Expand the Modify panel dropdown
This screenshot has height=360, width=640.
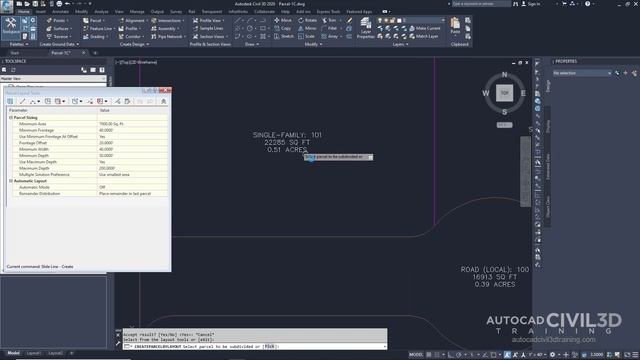(x=313, y=44)
